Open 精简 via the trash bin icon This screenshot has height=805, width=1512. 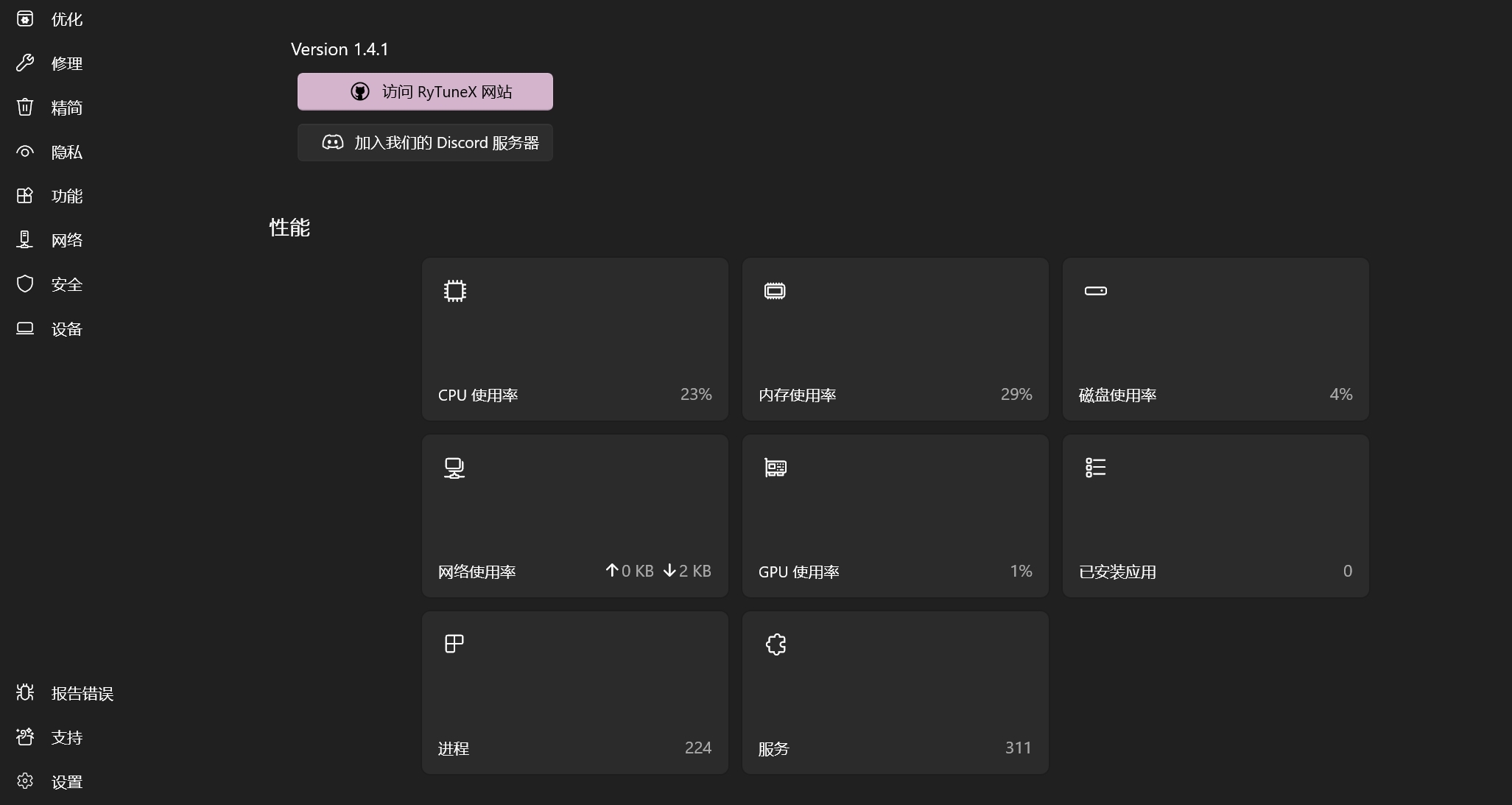pyautogui.click(x=25, y=107)
